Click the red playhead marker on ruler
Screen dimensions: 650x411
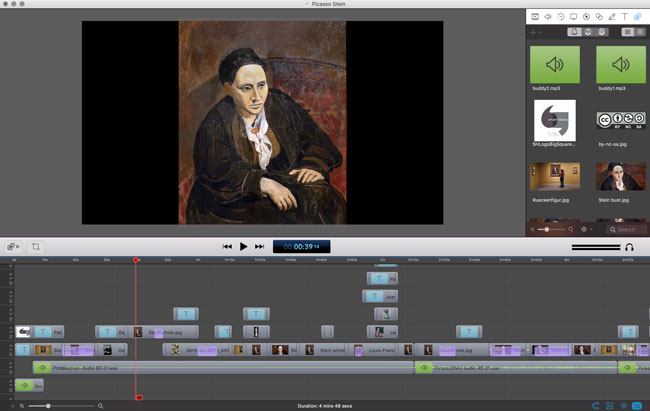click(136, 260)
